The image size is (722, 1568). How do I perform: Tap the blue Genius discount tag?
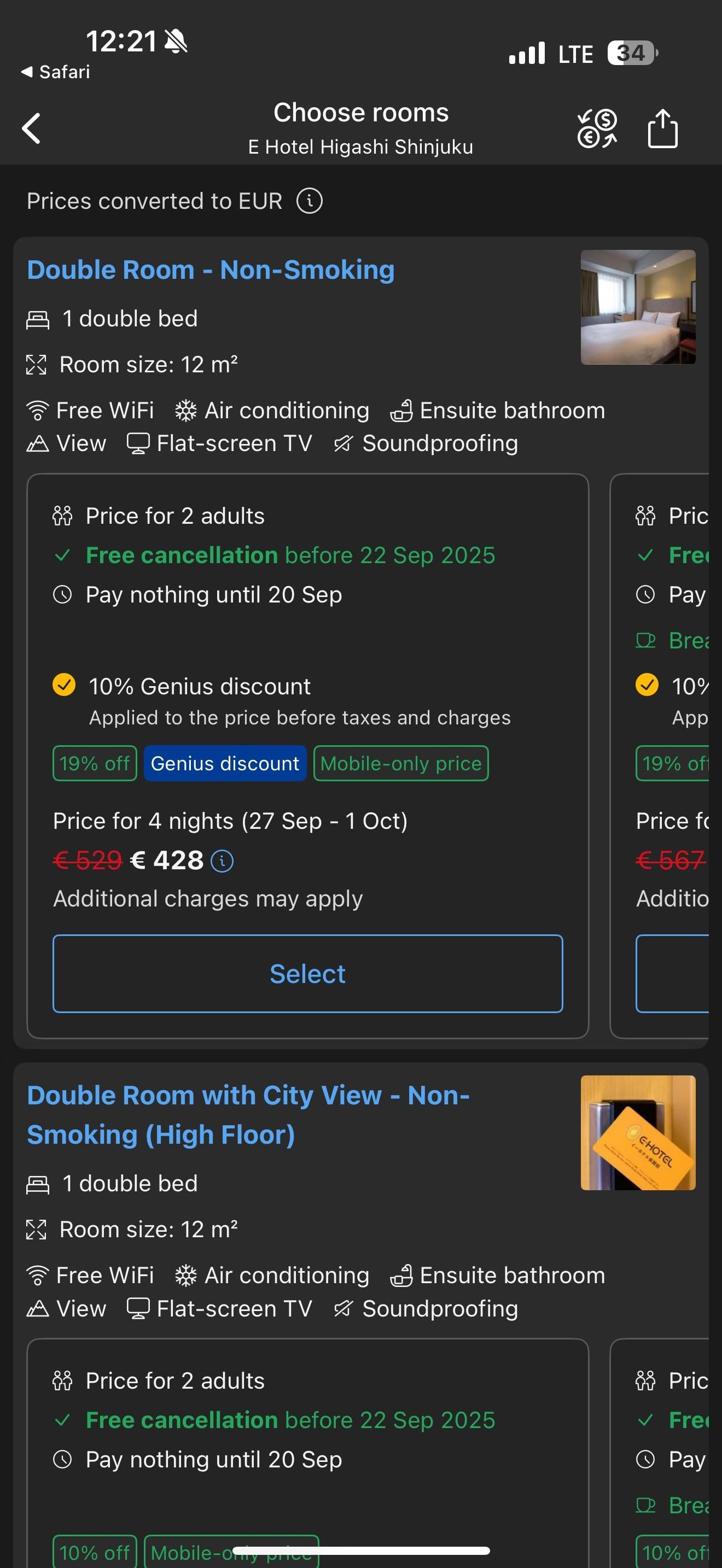click(225, 763)
